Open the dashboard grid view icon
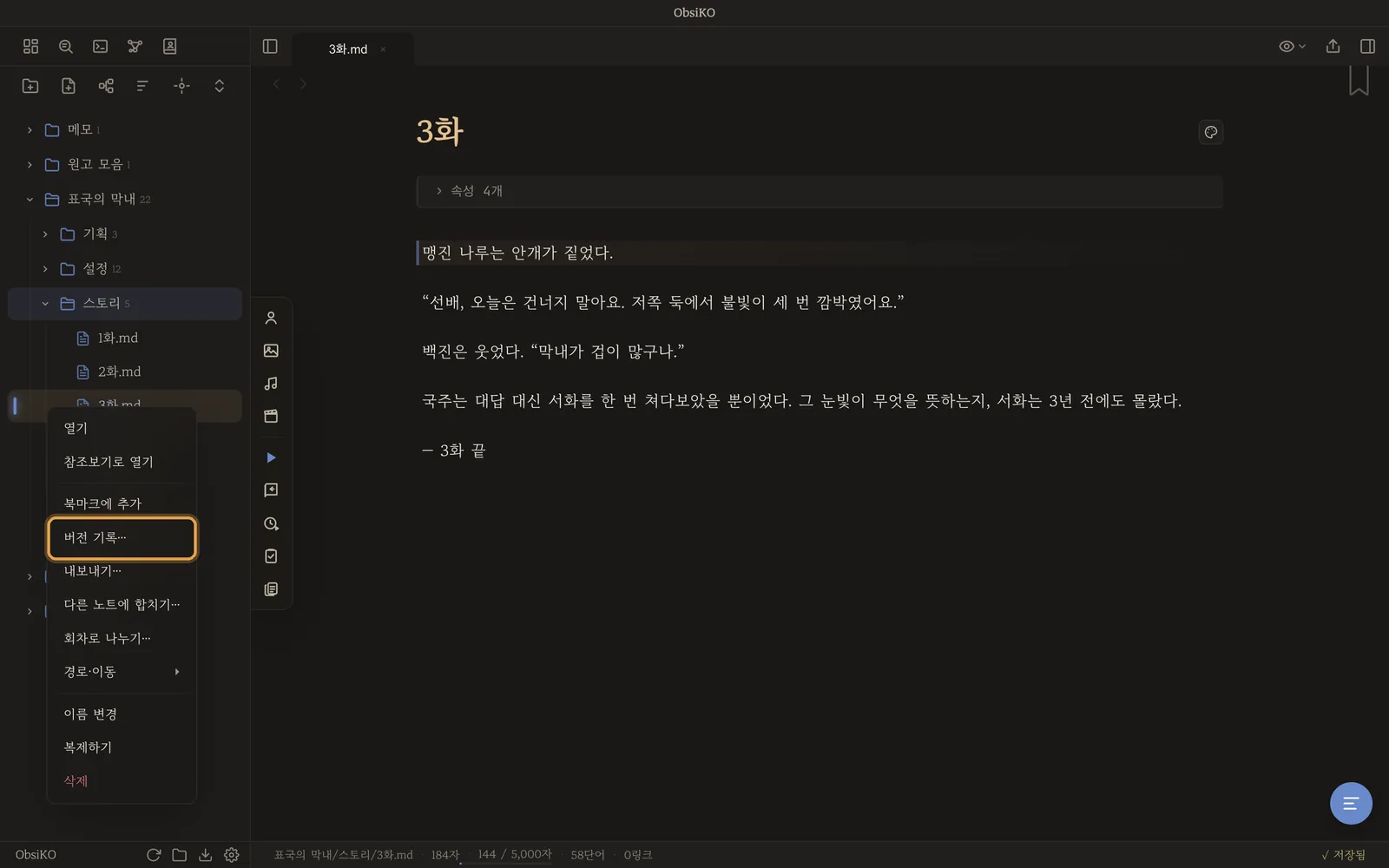1389x868 pixels. coord(30,46)
